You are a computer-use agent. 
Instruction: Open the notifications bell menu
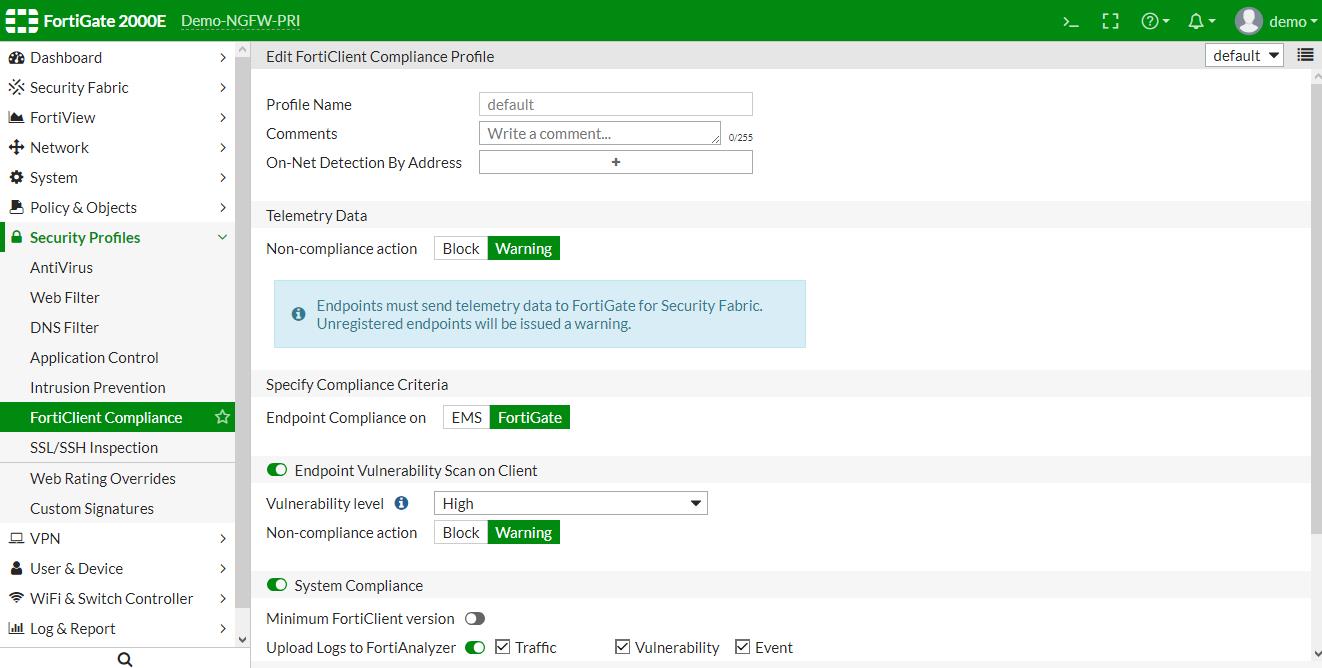point(1201,21)
